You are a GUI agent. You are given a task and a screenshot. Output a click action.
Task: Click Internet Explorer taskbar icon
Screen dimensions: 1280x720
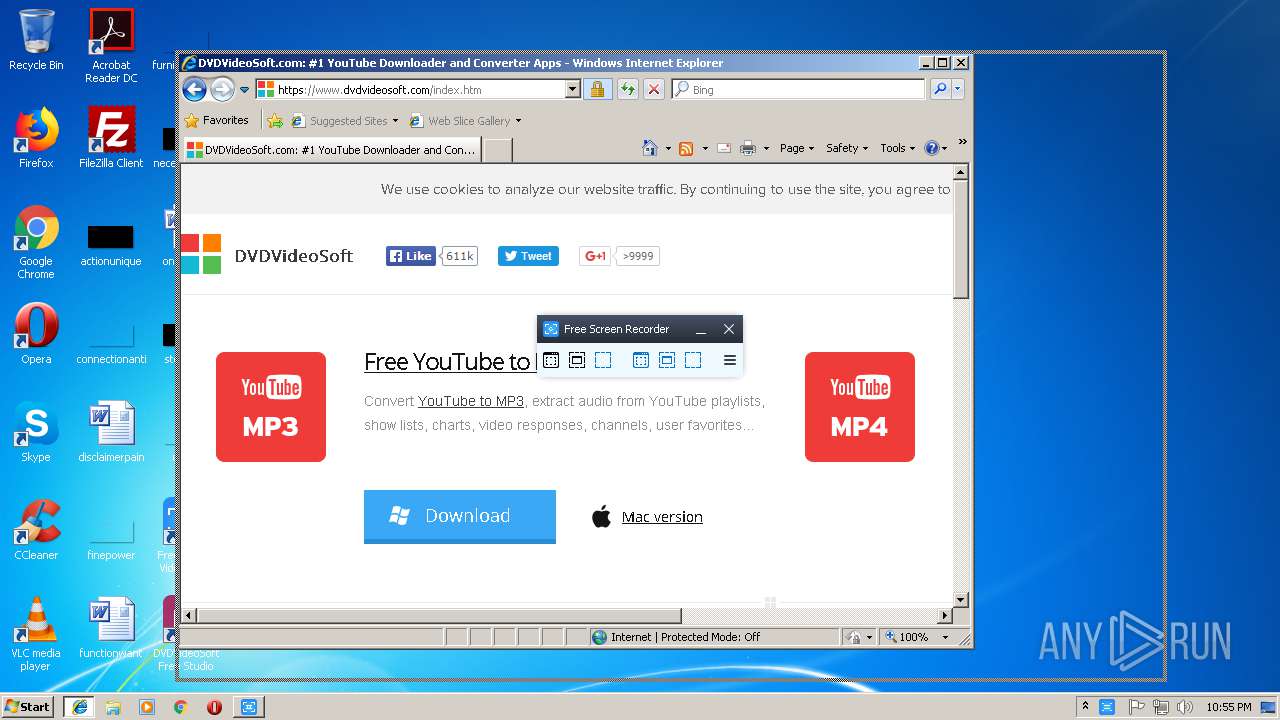click(79, 707)
